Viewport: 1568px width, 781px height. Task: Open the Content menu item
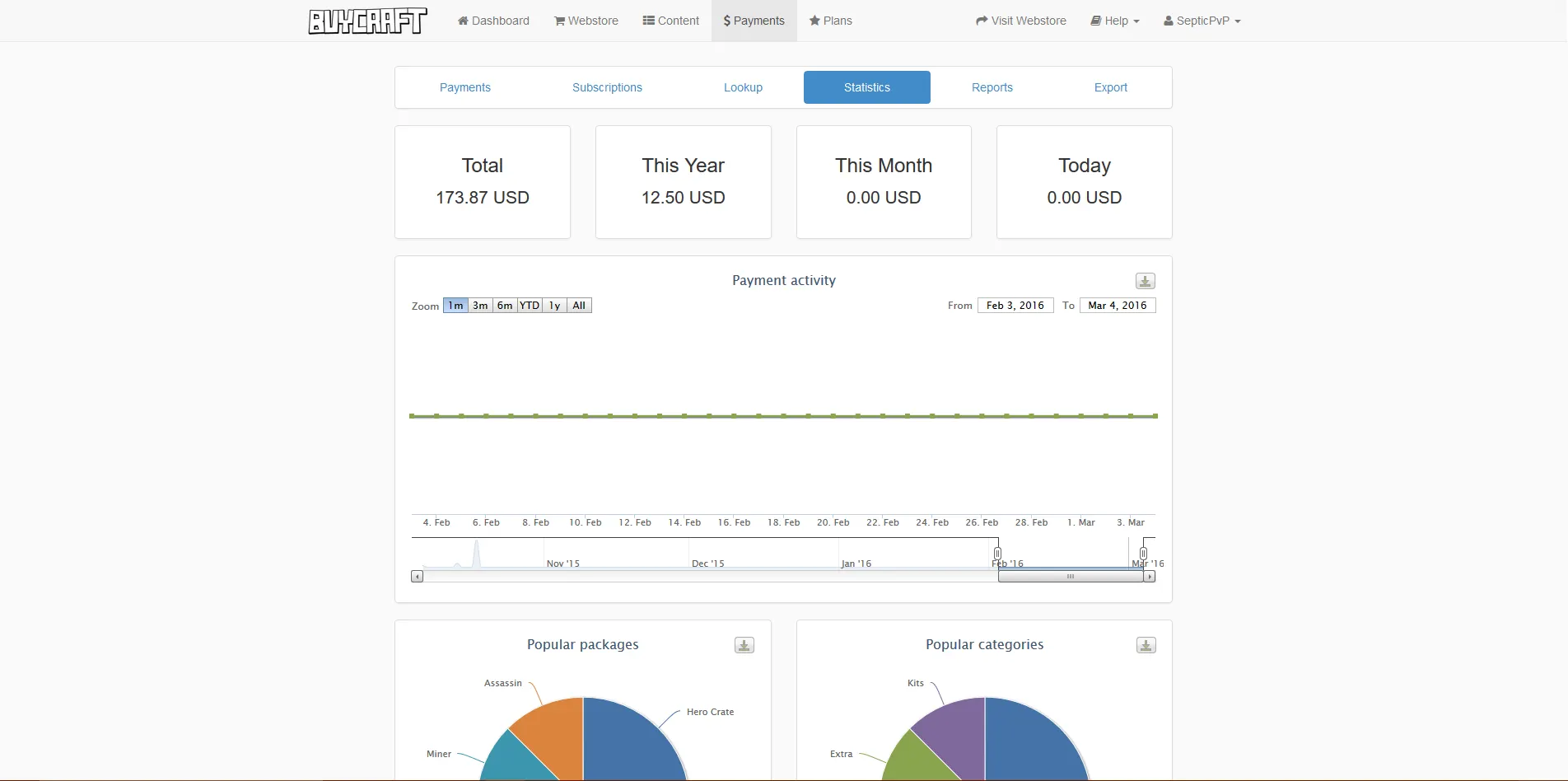[671, 21]
